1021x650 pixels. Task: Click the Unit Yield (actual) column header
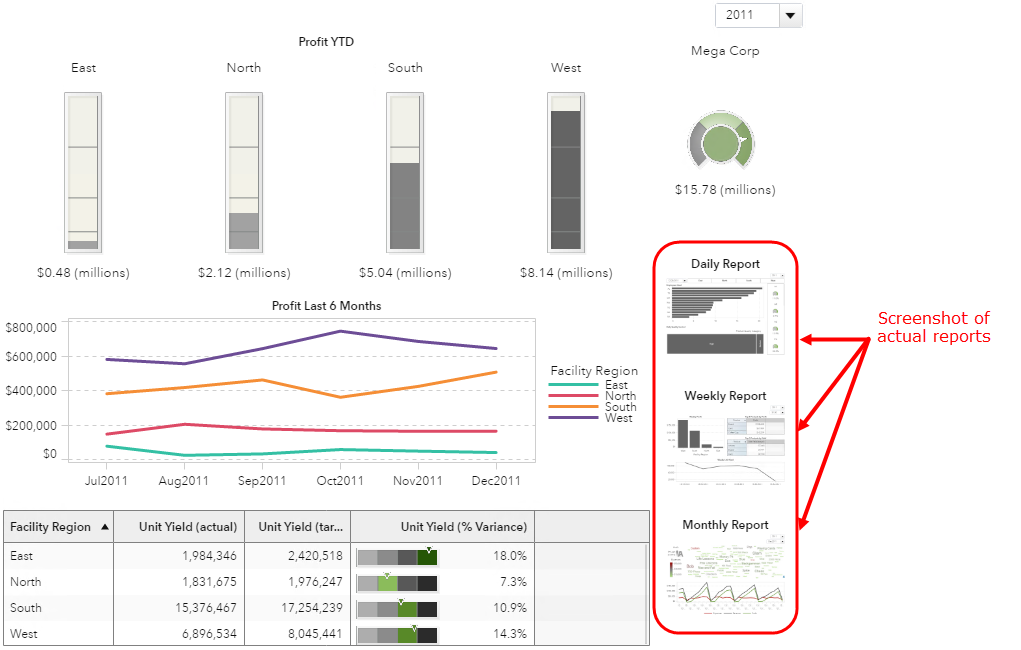[180, 527]
